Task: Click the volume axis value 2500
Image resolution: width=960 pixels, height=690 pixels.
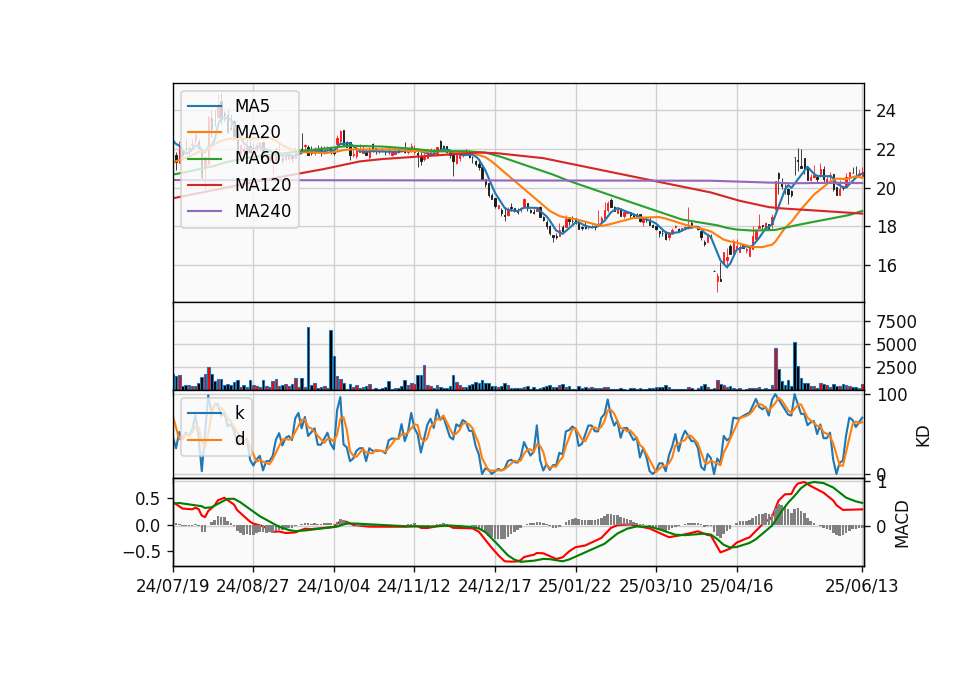Action: click(897, 369)
